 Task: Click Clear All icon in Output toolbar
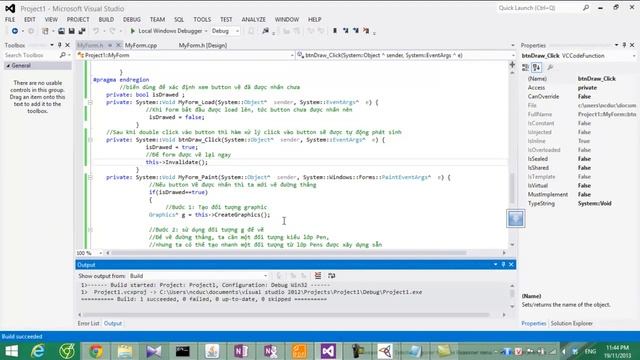pos(318,276)
